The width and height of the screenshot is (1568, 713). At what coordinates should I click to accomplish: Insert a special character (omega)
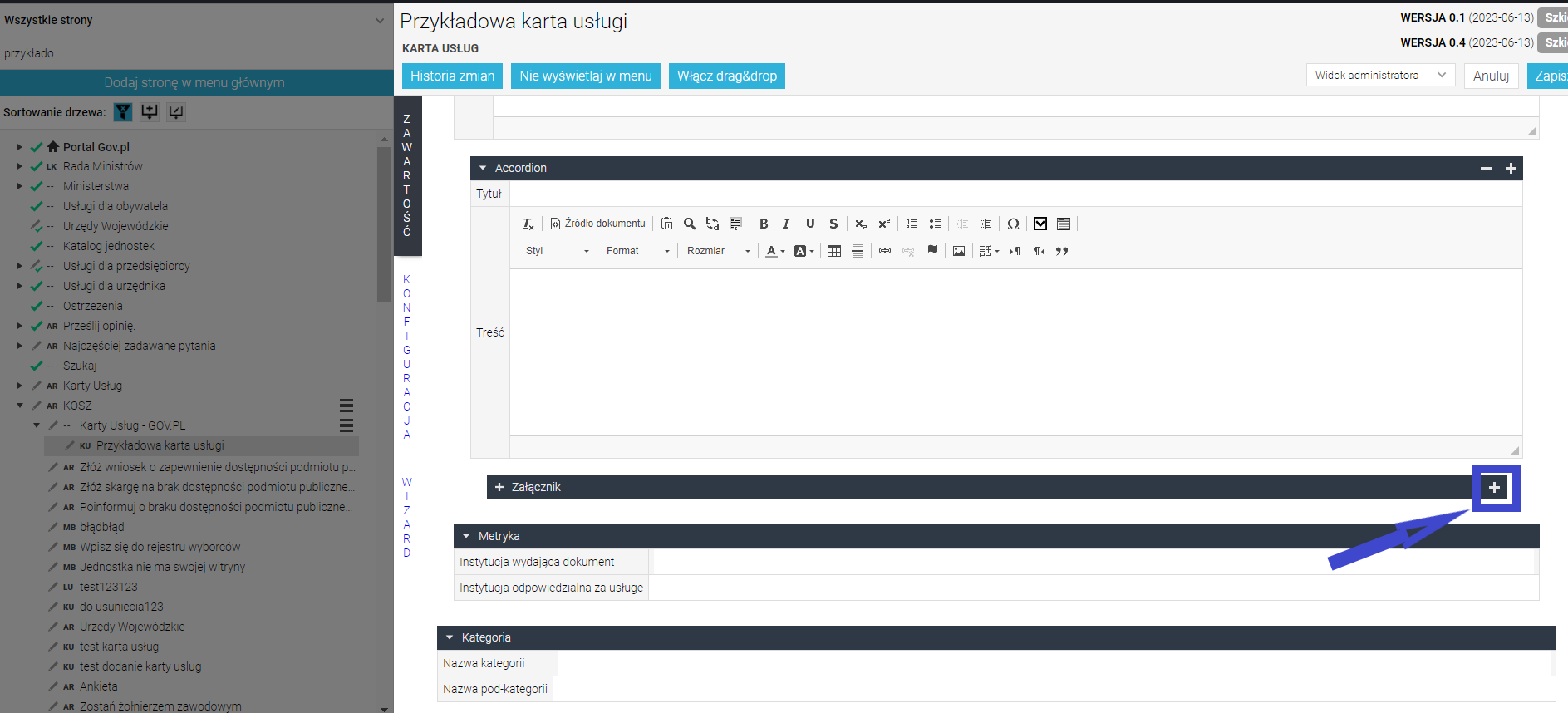tap(1013, 224)
